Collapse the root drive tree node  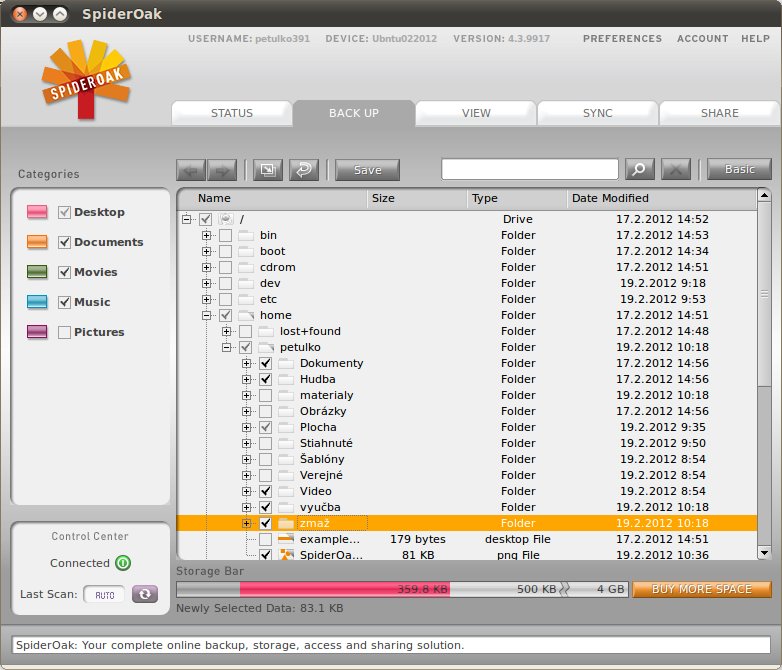[187, 219]
